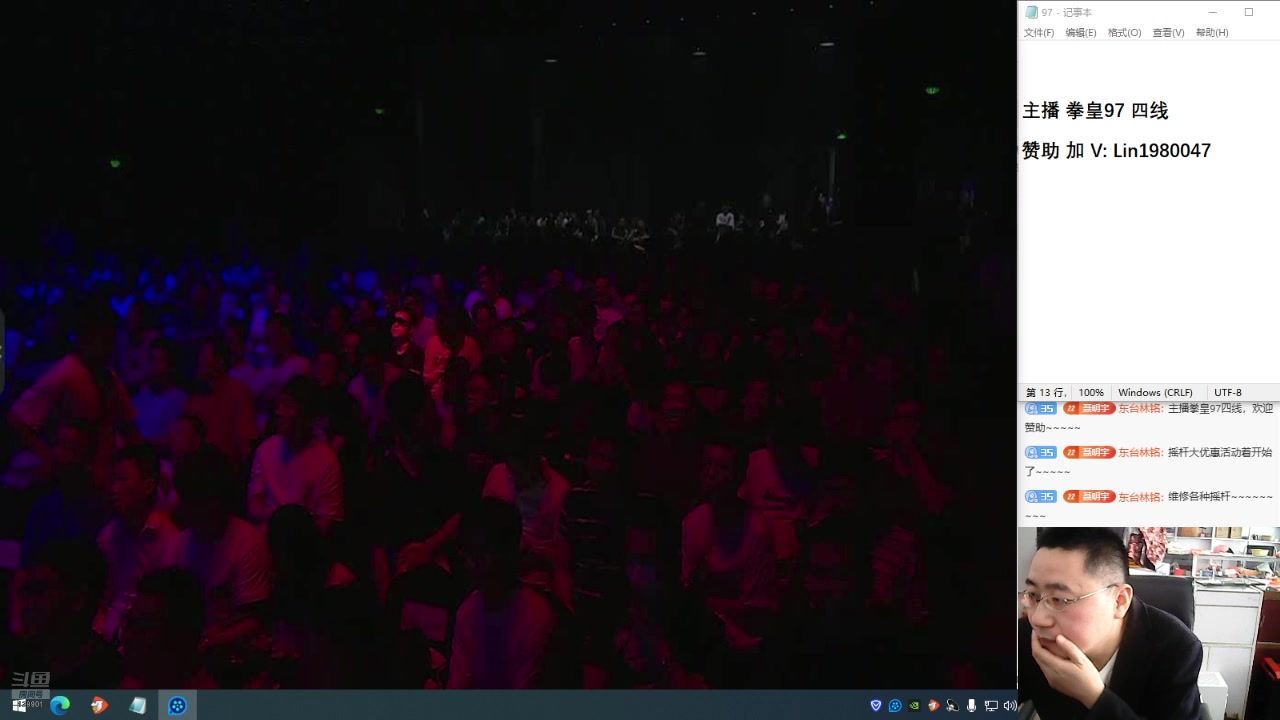The width and height of the screenshot is (1280, 720).
Task: Click chat message 维修各种摇杆
Action: point(1149,506)
